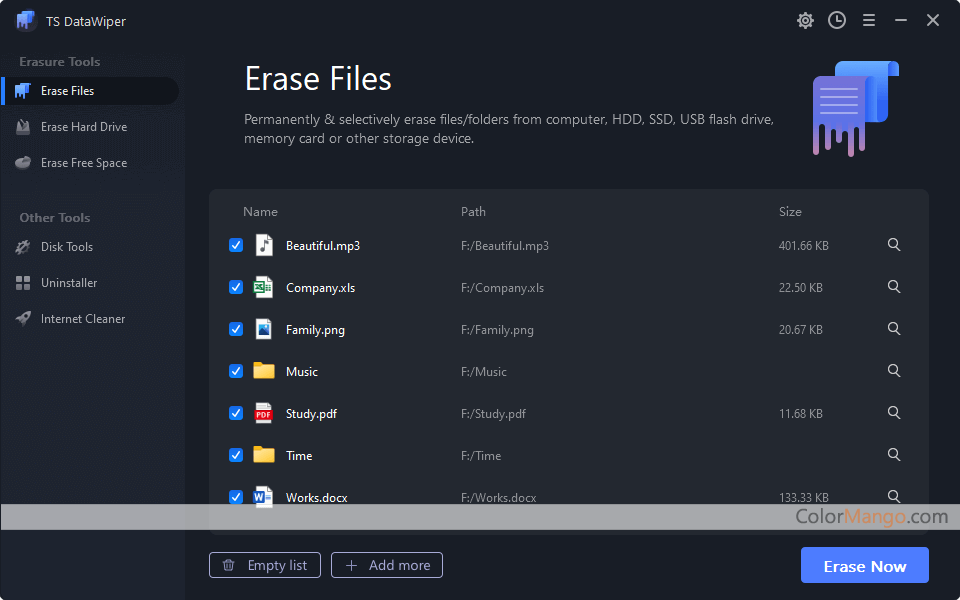The image size is (960, 600).
Task: Click the Family.png image file icon
Action: (263, 329)
